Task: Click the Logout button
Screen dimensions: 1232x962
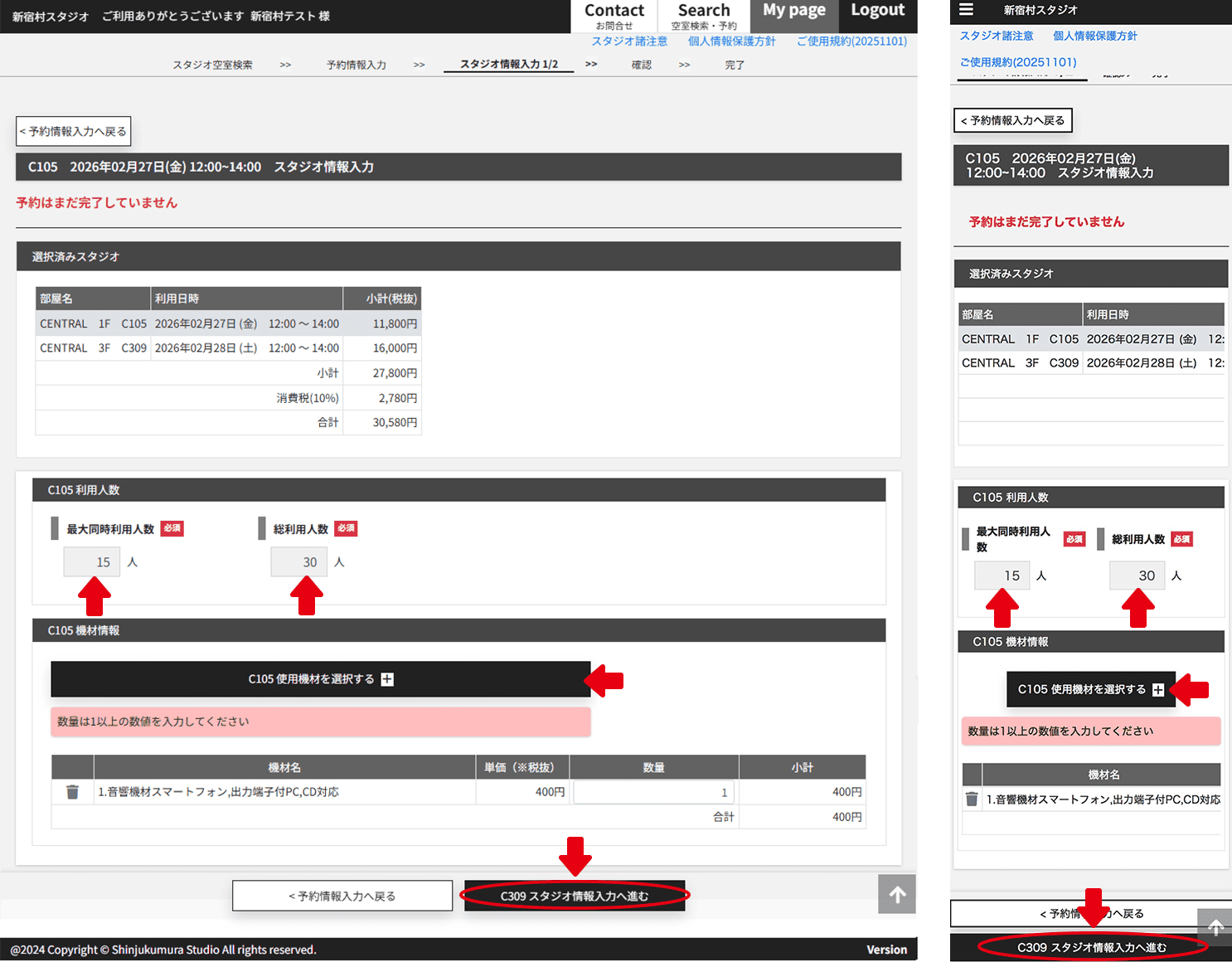Action: pos(877,12)
